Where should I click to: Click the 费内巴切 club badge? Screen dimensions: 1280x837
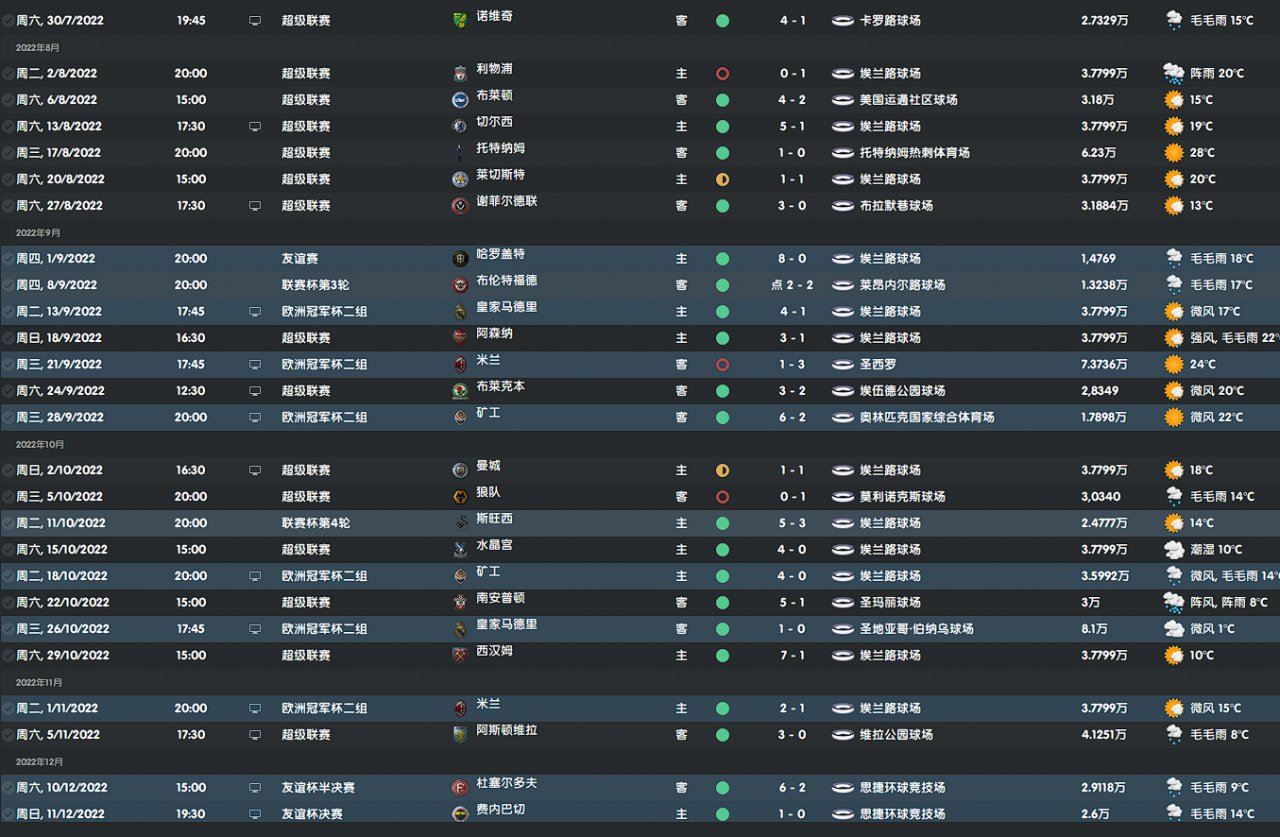click(x=460, y=814)
